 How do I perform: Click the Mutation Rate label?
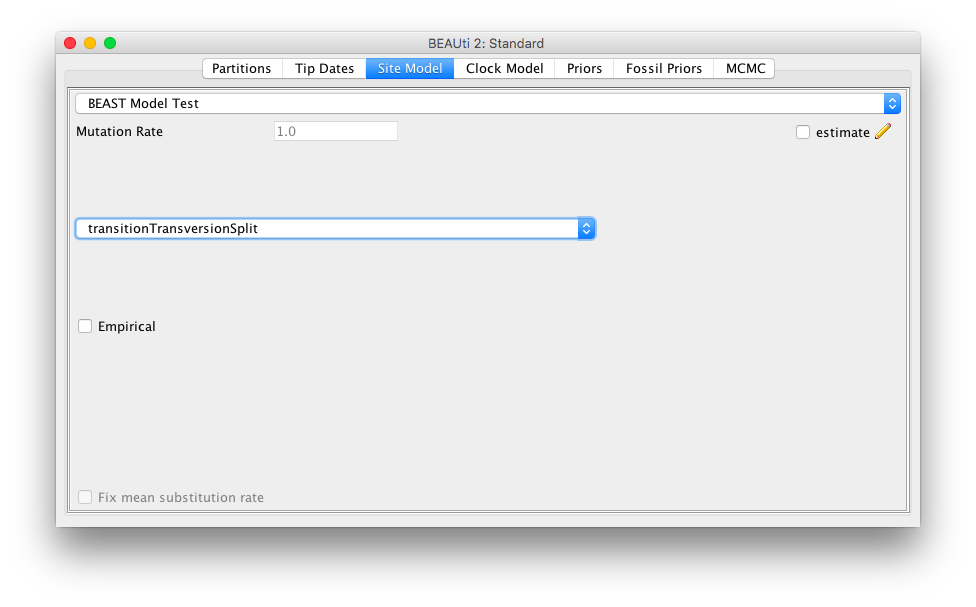pos(120,131)
